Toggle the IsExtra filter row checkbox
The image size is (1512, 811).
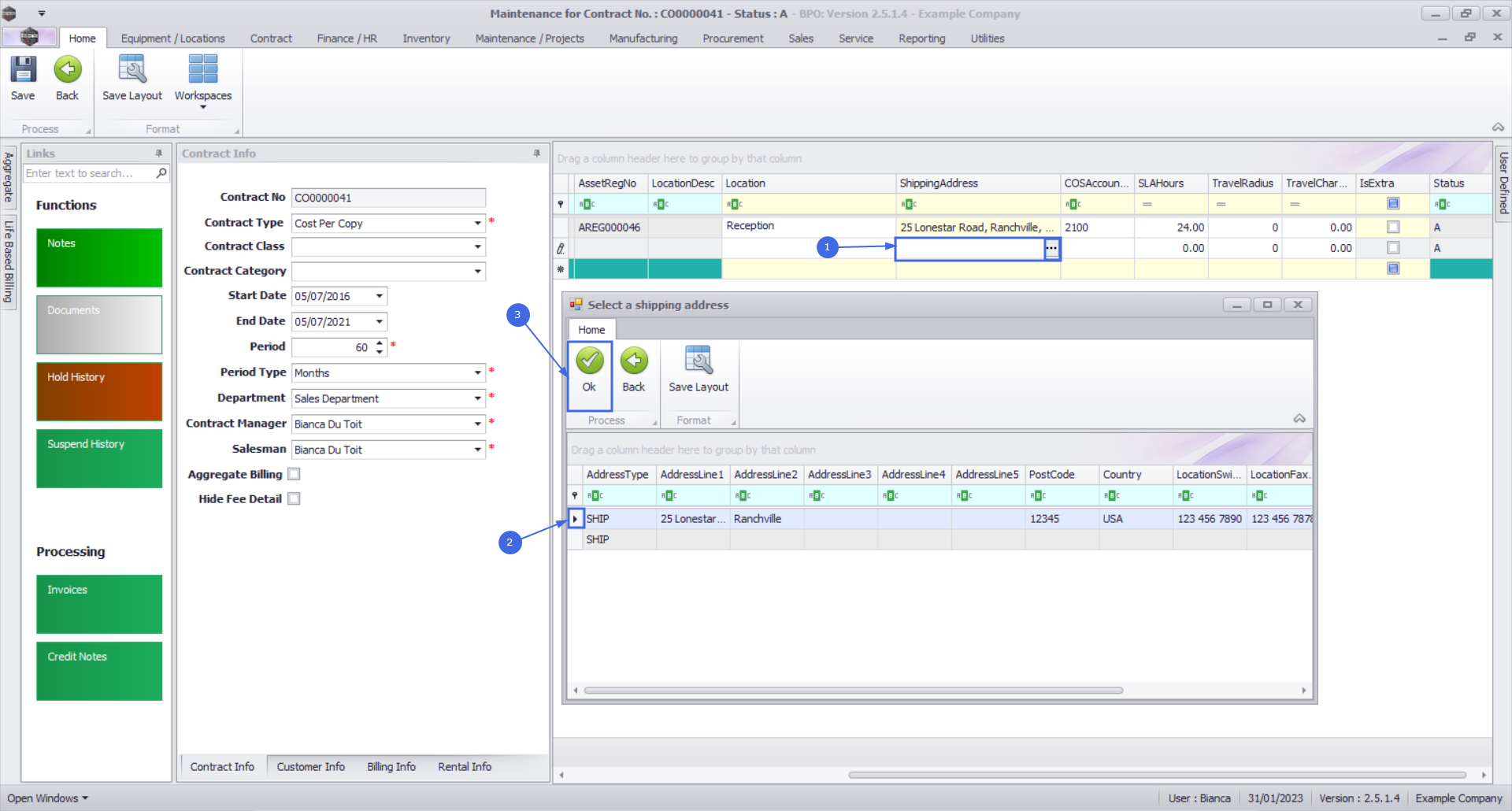pyautogui.click(x=1393, y=204)
